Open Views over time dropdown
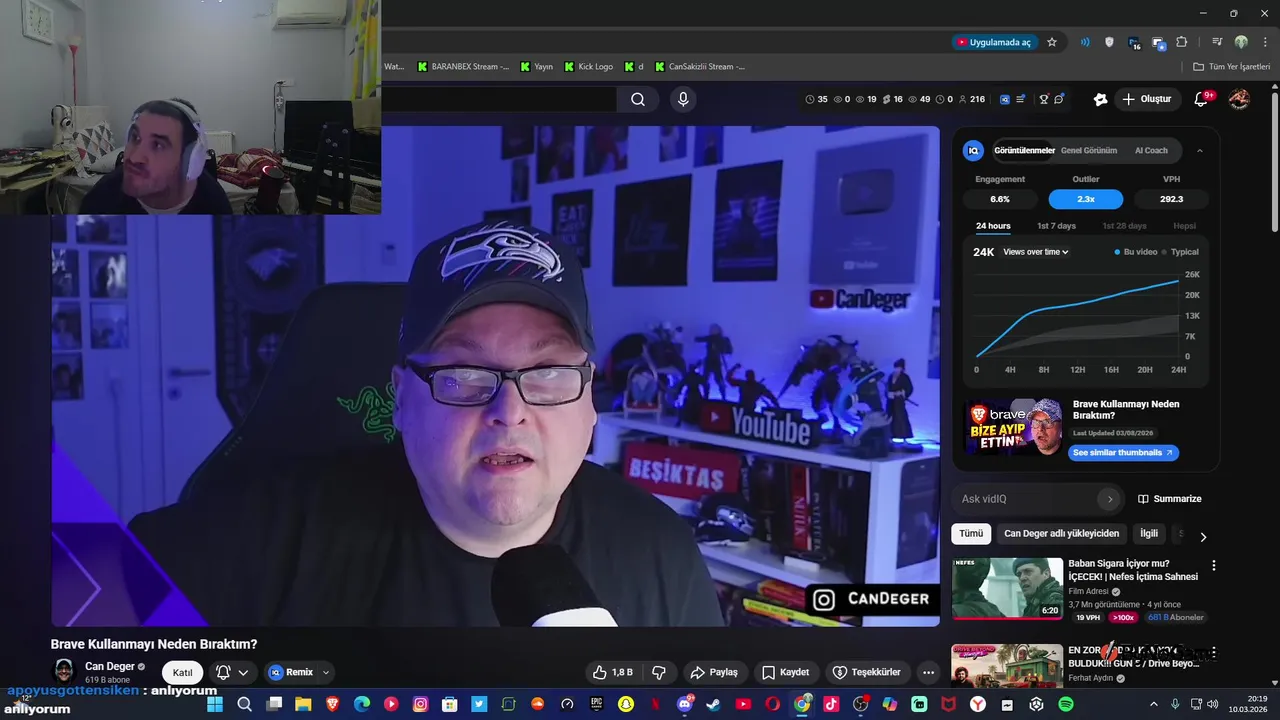Viewport: 1280px width, 720px height. [1036, 252]
